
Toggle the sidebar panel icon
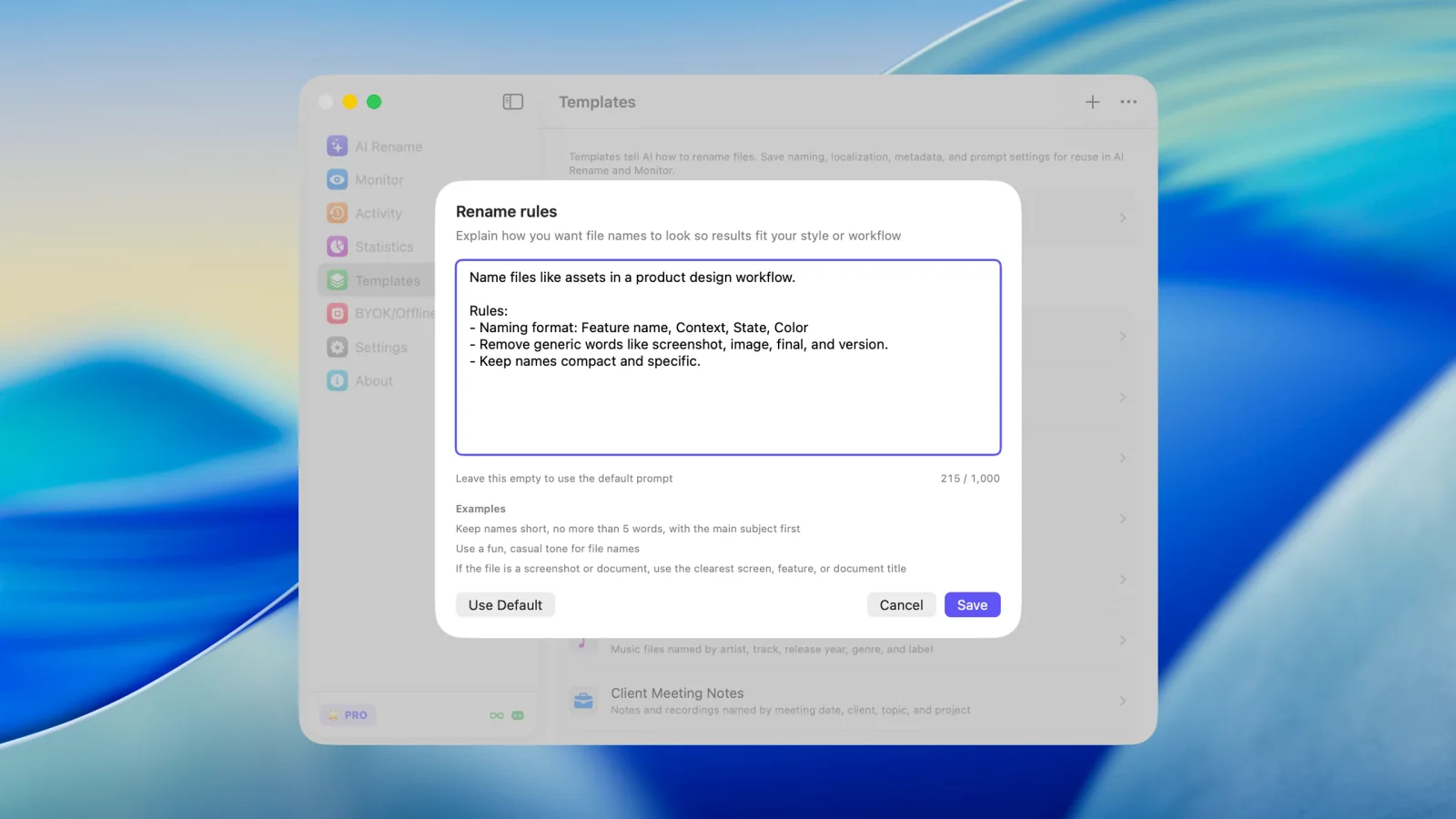[x=513, y=102]
